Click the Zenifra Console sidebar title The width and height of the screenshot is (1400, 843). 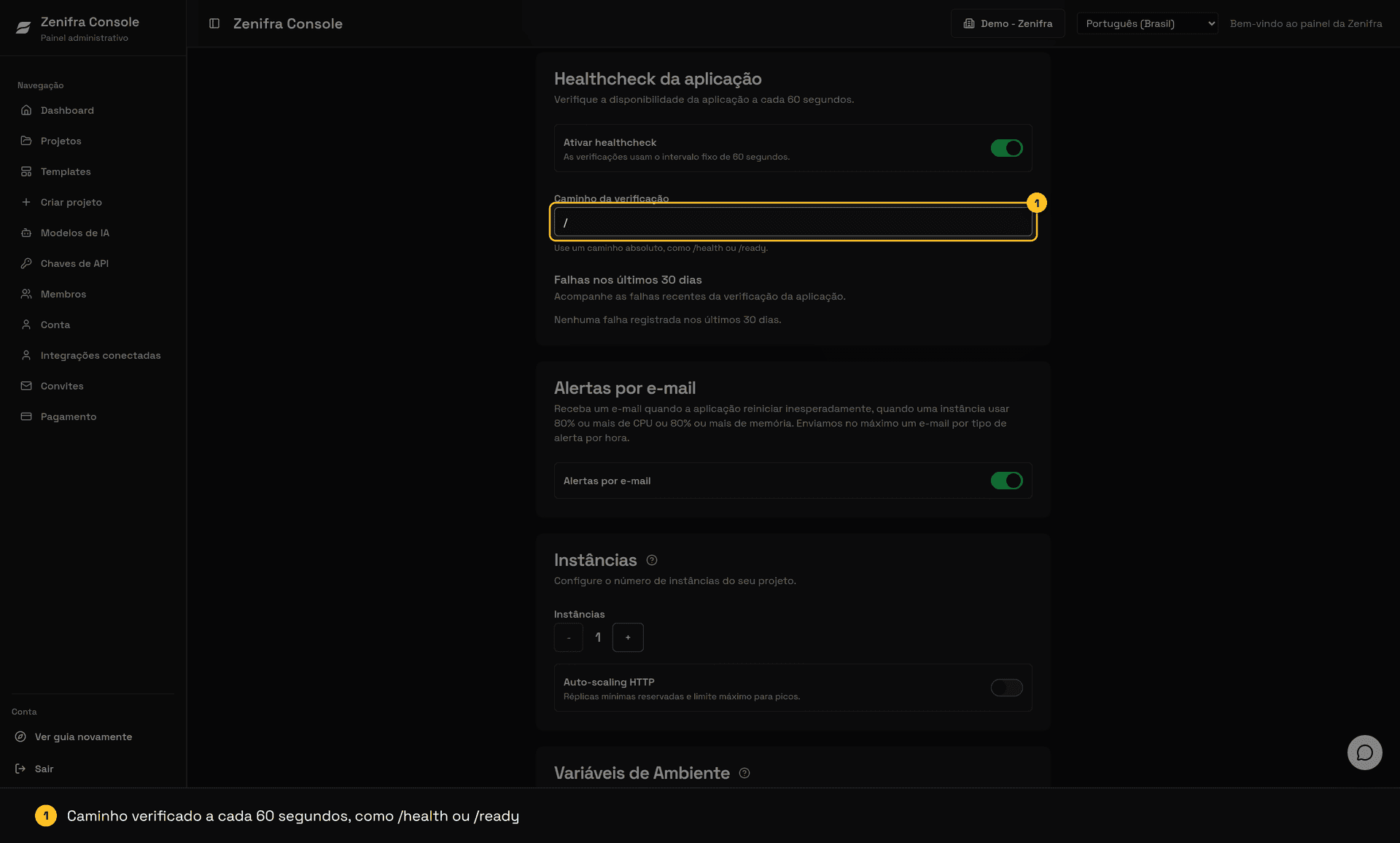[90, 22]
